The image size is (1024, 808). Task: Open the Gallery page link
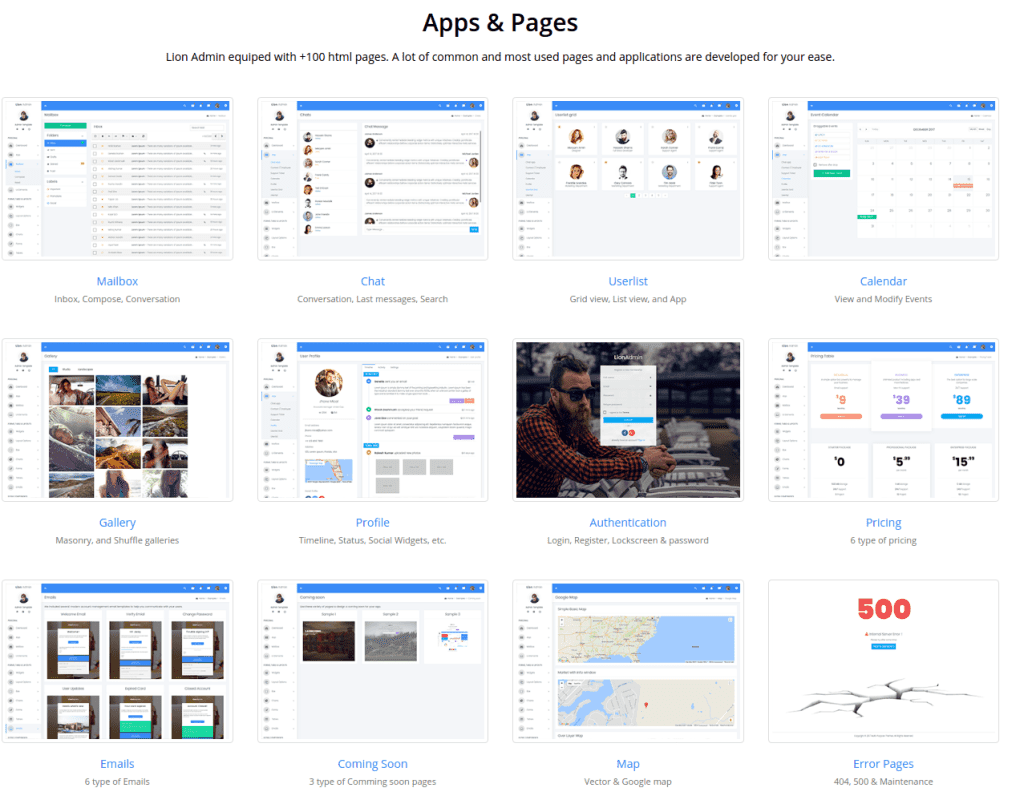pyautogui.click(x=117, y=522)
